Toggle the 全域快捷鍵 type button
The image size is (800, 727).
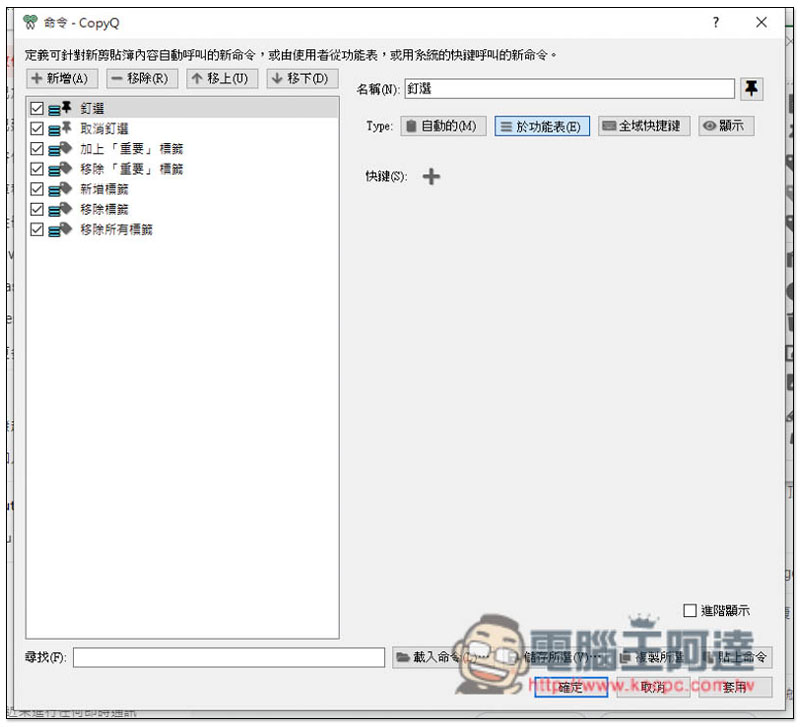pos(644,126)
